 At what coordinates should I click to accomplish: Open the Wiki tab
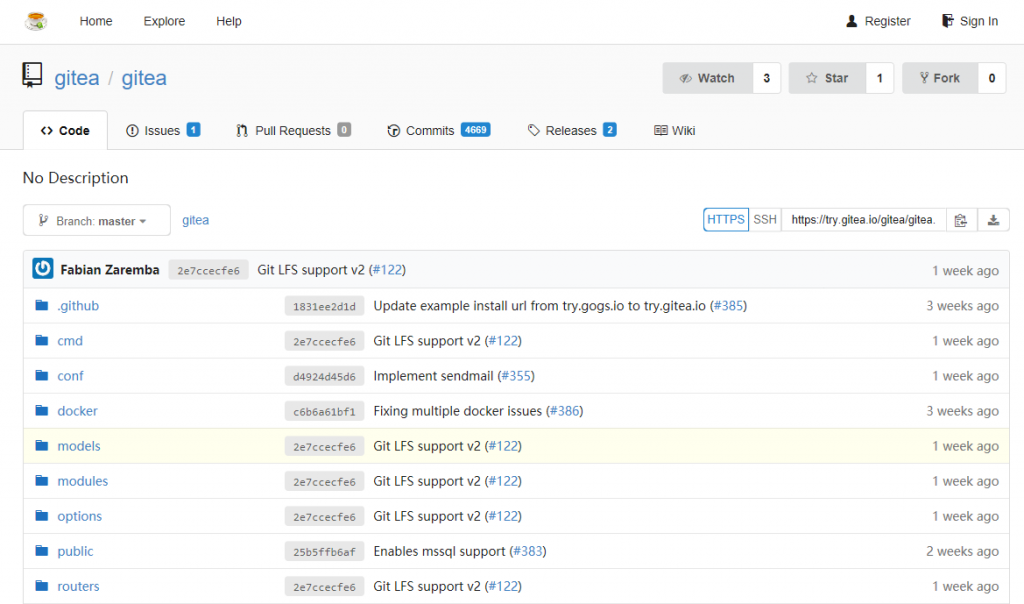pos(674,129)
